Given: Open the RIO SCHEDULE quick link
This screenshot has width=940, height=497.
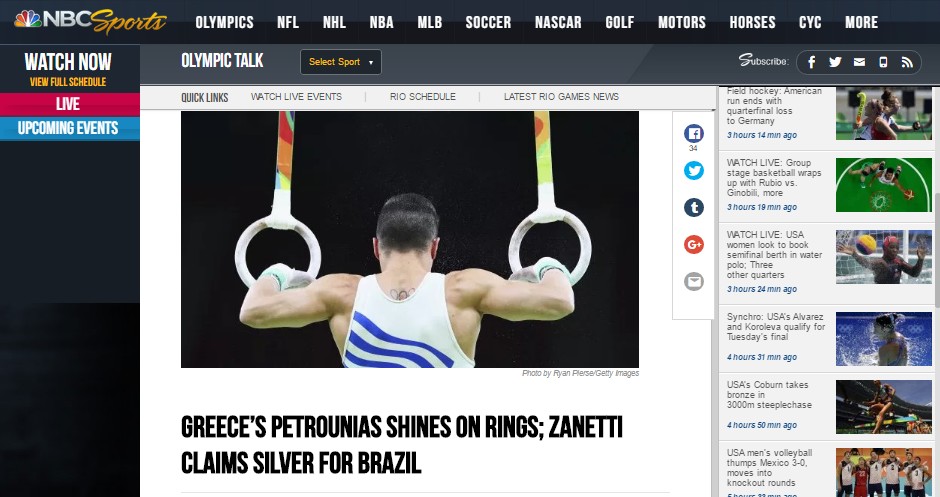Looking at the screenshot, I should click(423, 97).
